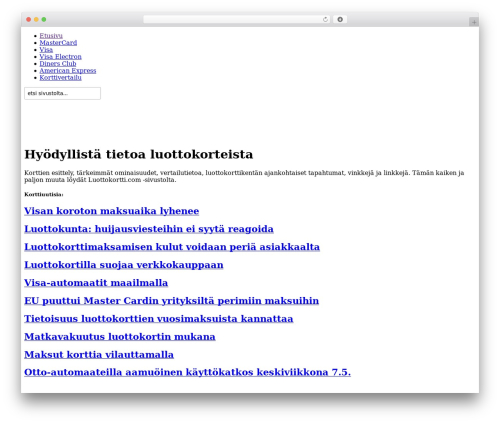Focus the browser address bar
The width and height of the screenshot is (500, 423).
pos(237,20)
